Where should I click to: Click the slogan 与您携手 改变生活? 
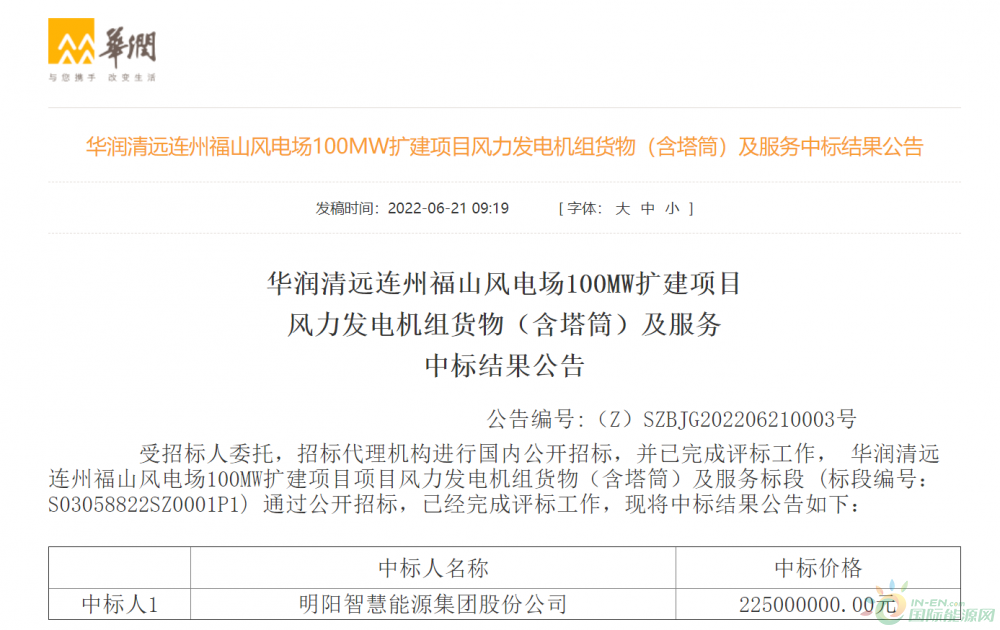(x=102, y=78)
